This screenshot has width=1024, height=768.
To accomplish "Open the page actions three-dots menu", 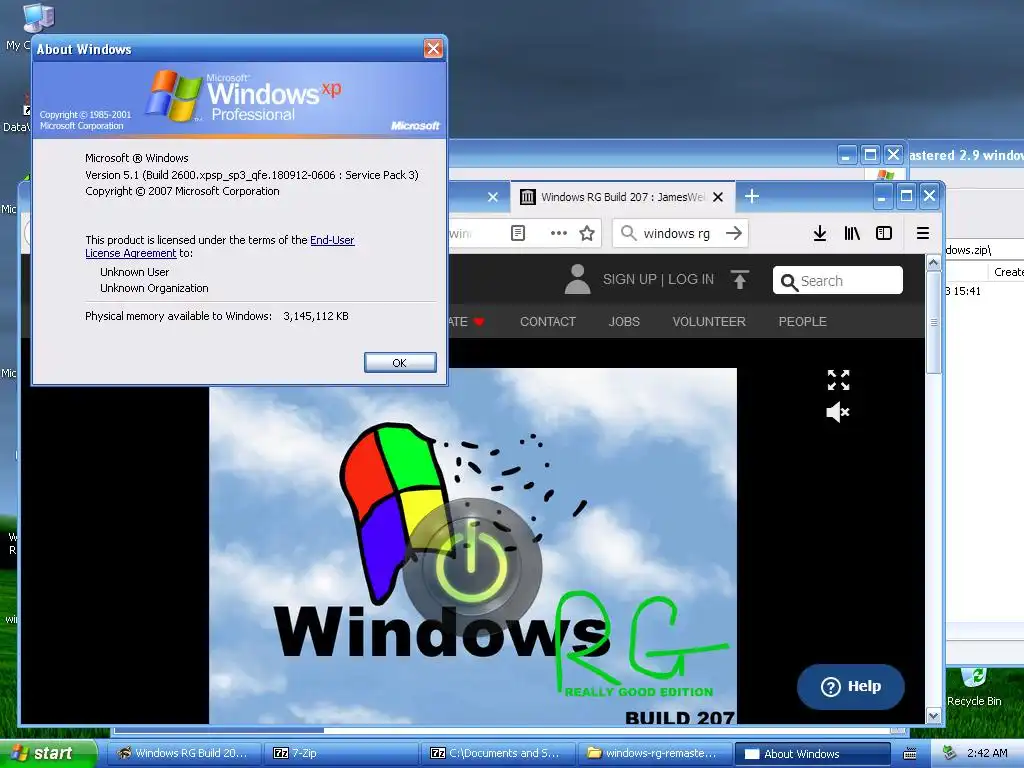I will click(558, 233).
